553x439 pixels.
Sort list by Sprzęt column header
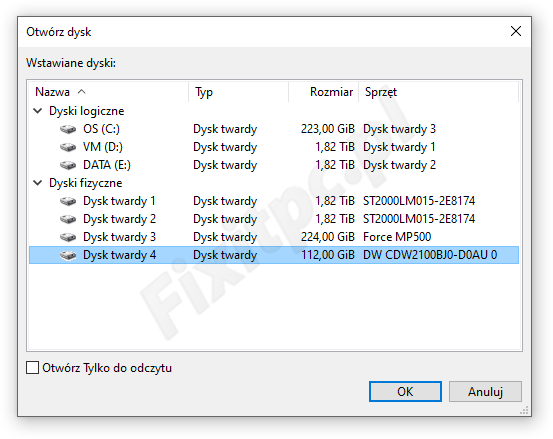[x=438, y=92]
